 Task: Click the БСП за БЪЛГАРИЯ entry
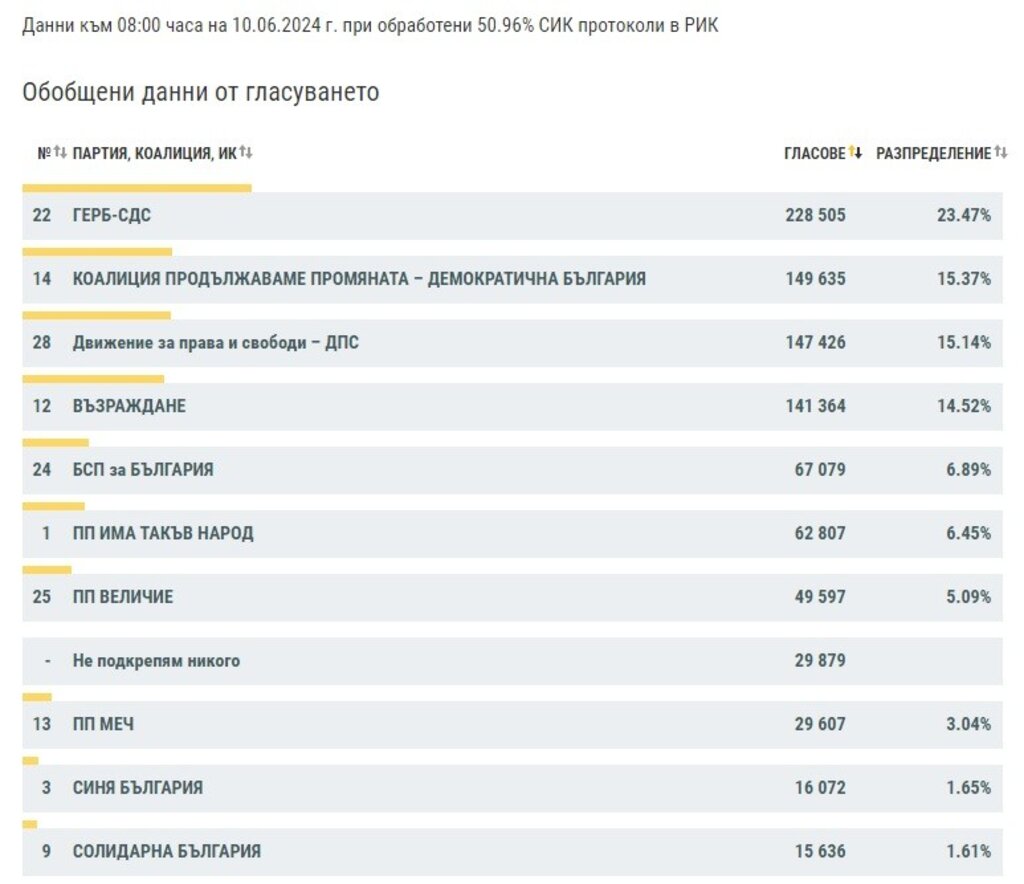(x=143, y=470)
